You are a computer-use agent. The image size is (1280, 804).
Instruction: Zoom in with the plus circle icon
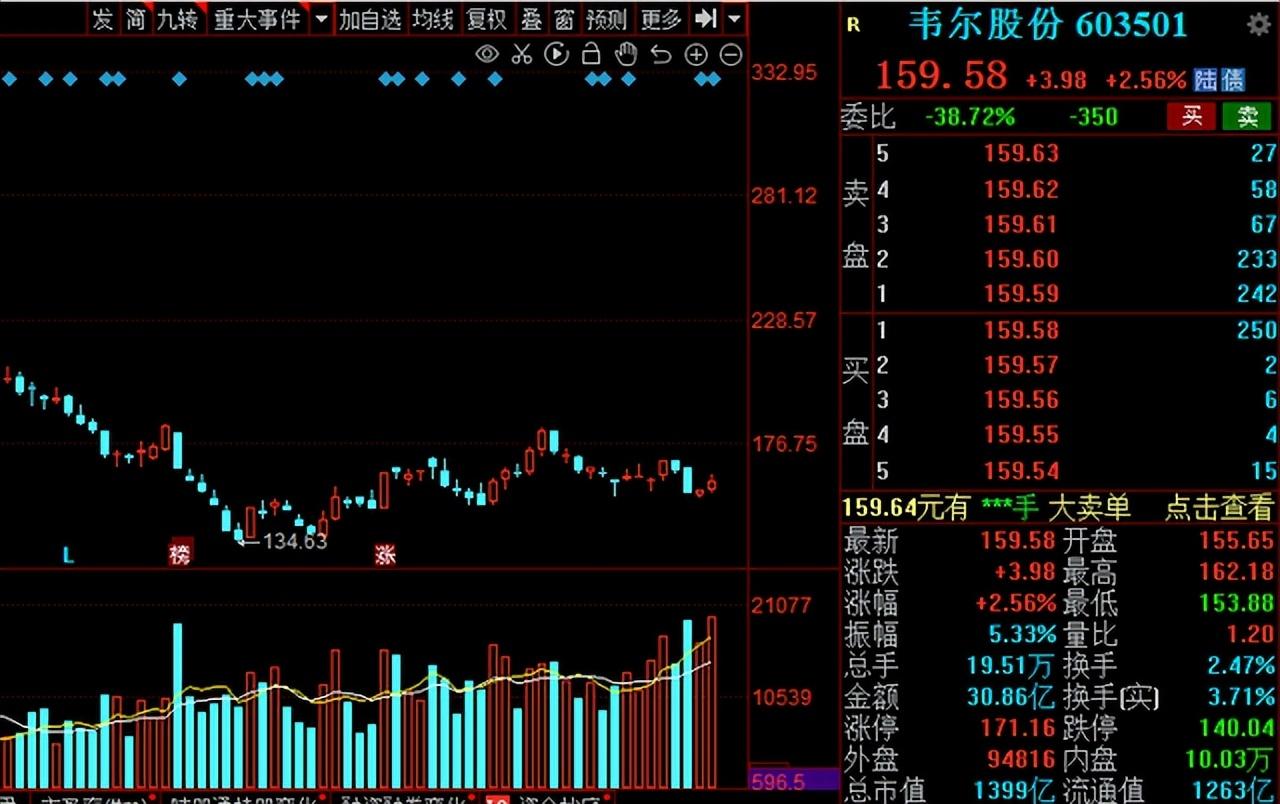(x=696, y=55)
